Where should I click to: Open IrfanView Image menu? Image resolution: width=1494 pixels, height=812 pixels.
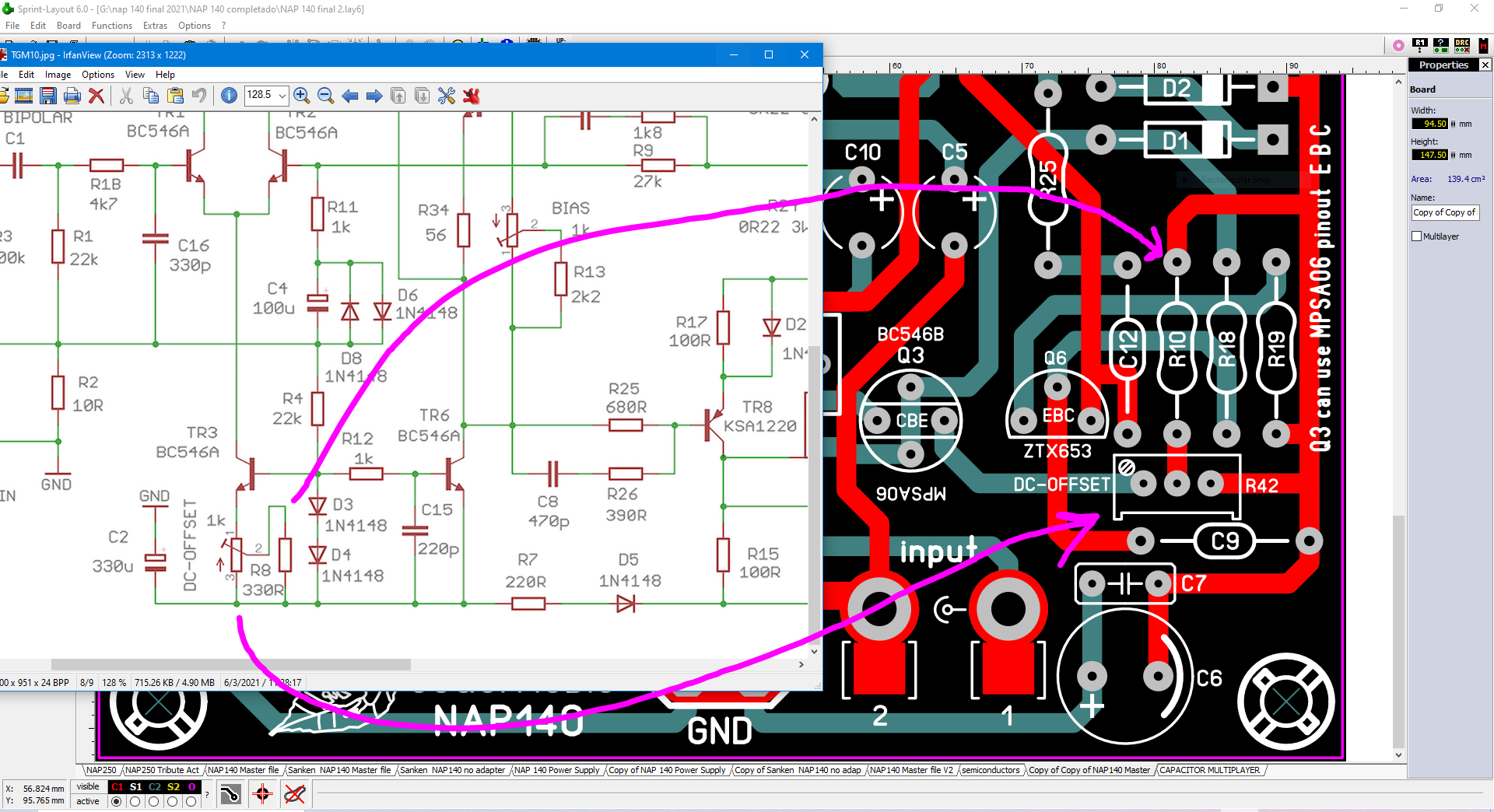58,75
